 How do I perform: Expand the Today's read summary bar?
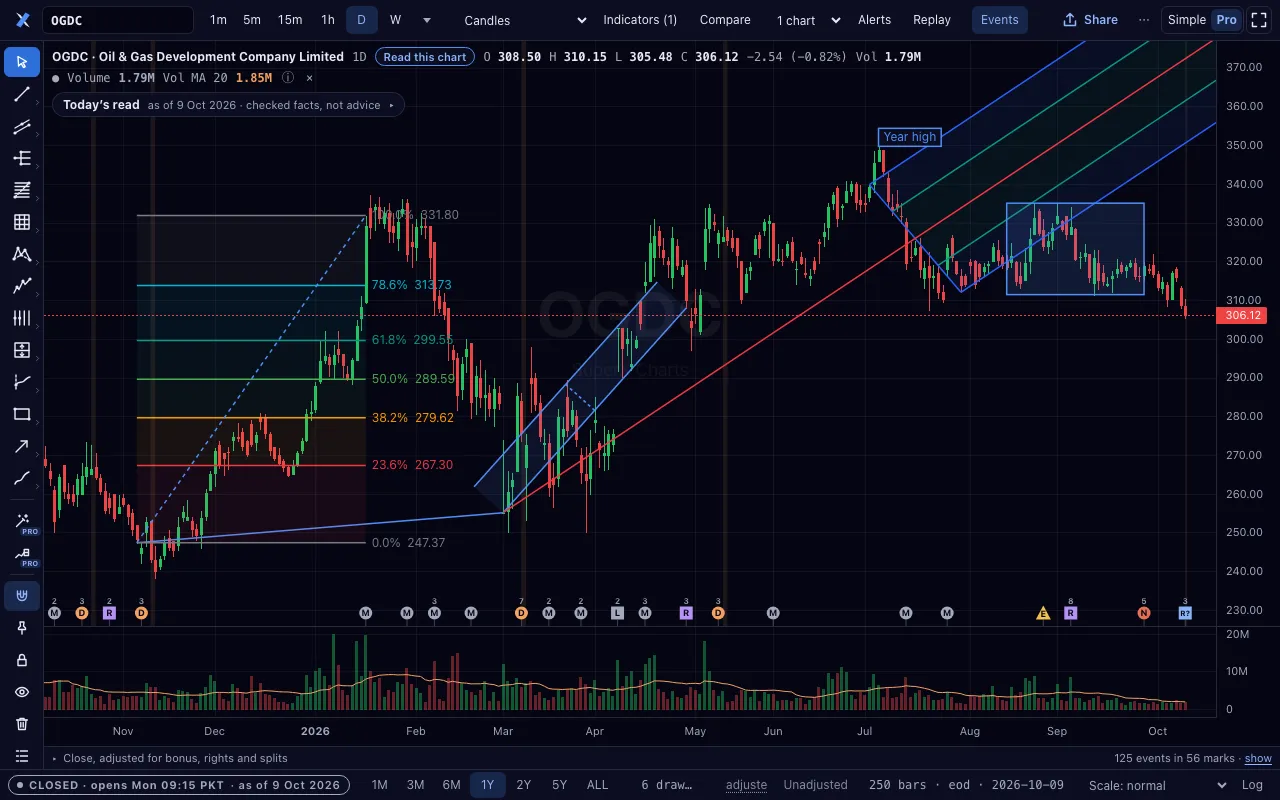[228, 105]
